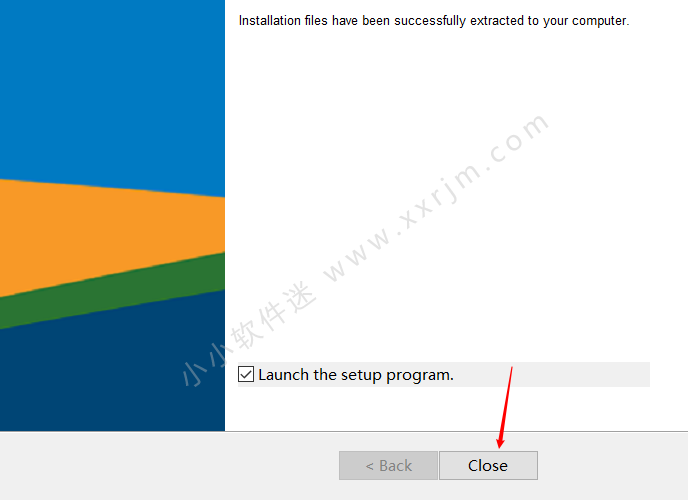The image size is (688, 500).
Task: Click the dark navy bottom area of banner
Action: pos(112,377)
